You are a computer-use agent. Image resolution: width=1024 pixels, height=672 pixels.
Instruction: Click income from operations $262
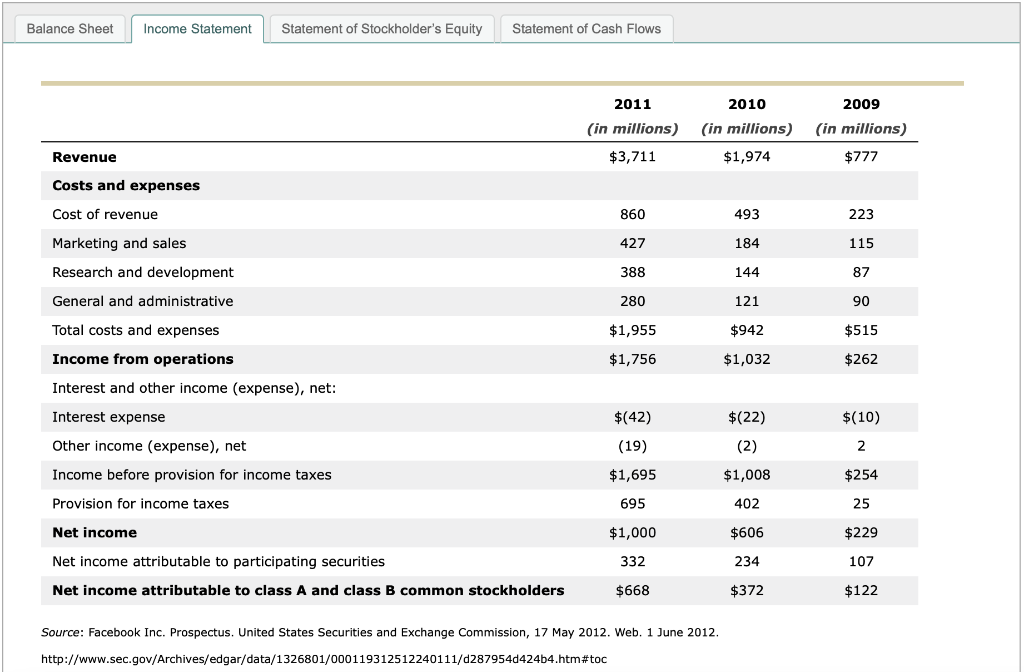pos(861,359)
